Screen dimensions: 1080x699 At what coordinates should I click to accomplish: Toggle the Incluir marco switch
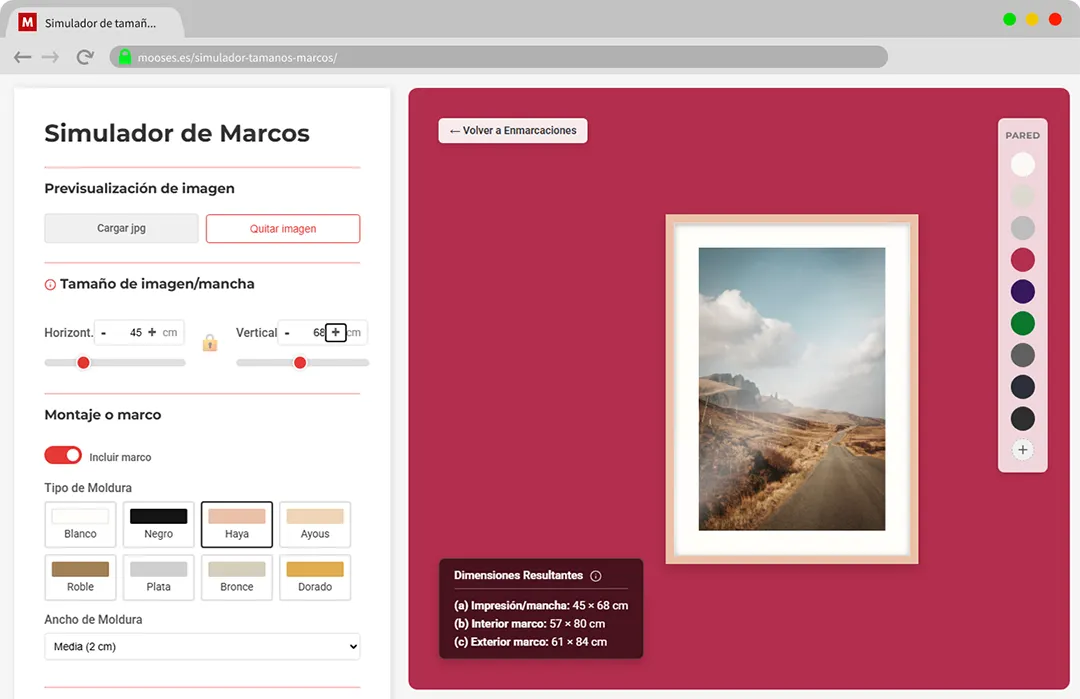click(x=63, y=456)
